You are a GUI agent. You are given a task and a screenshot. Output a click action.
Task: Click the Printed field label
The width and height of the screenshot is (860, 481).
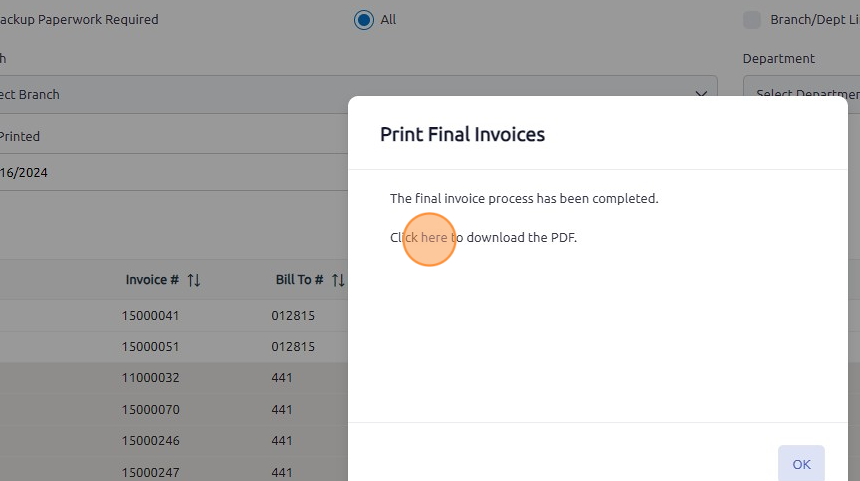click(x=20, y=137)
